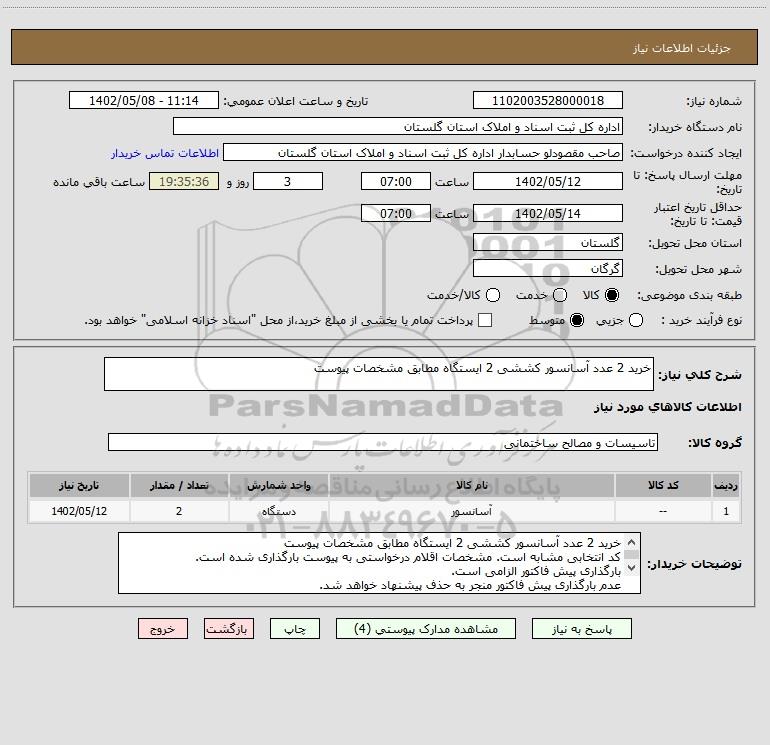Click the خروج exit button
The width and height of the screenshot is (770, 745).
coord(163,629)
